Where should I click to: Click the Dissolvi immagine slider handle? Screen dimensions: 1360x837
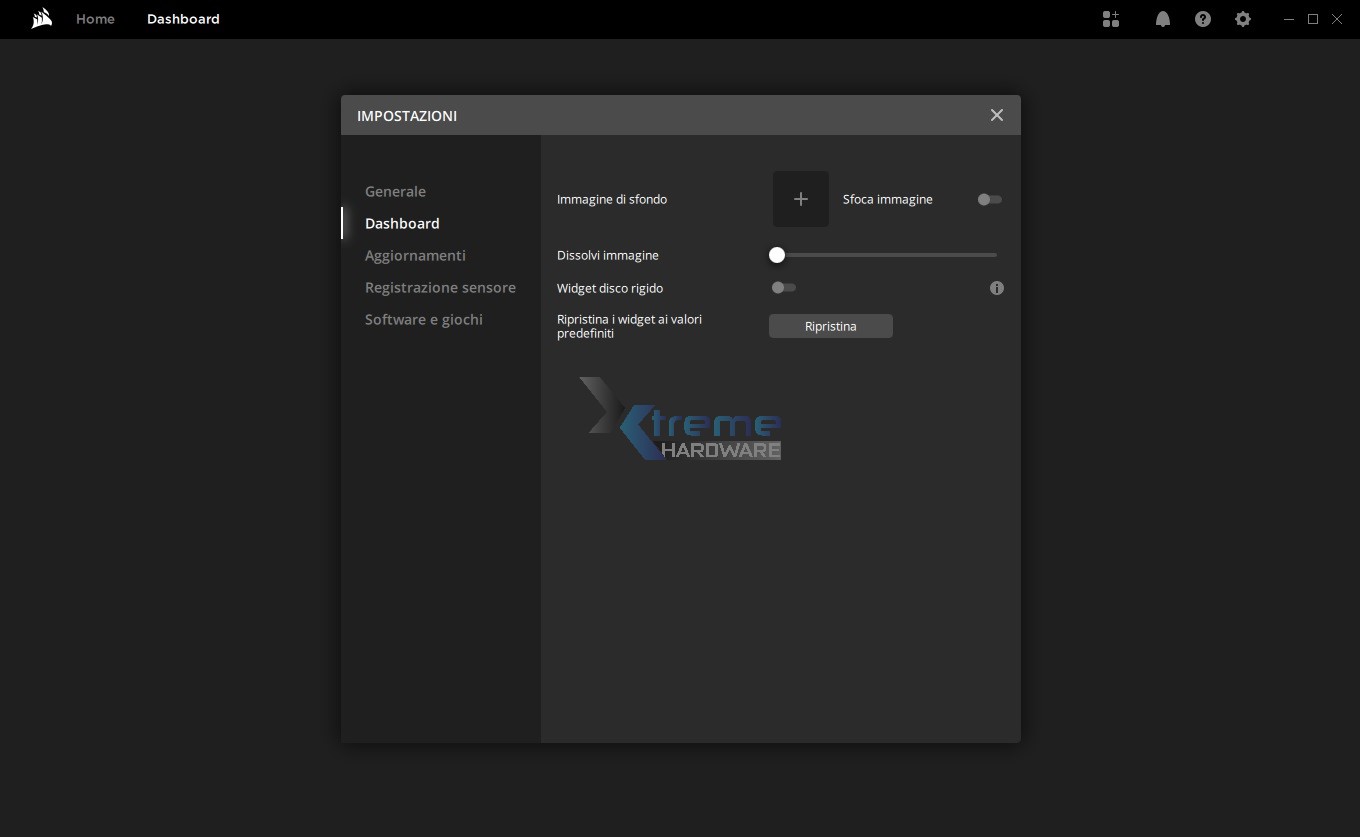[x=777, y=255]
